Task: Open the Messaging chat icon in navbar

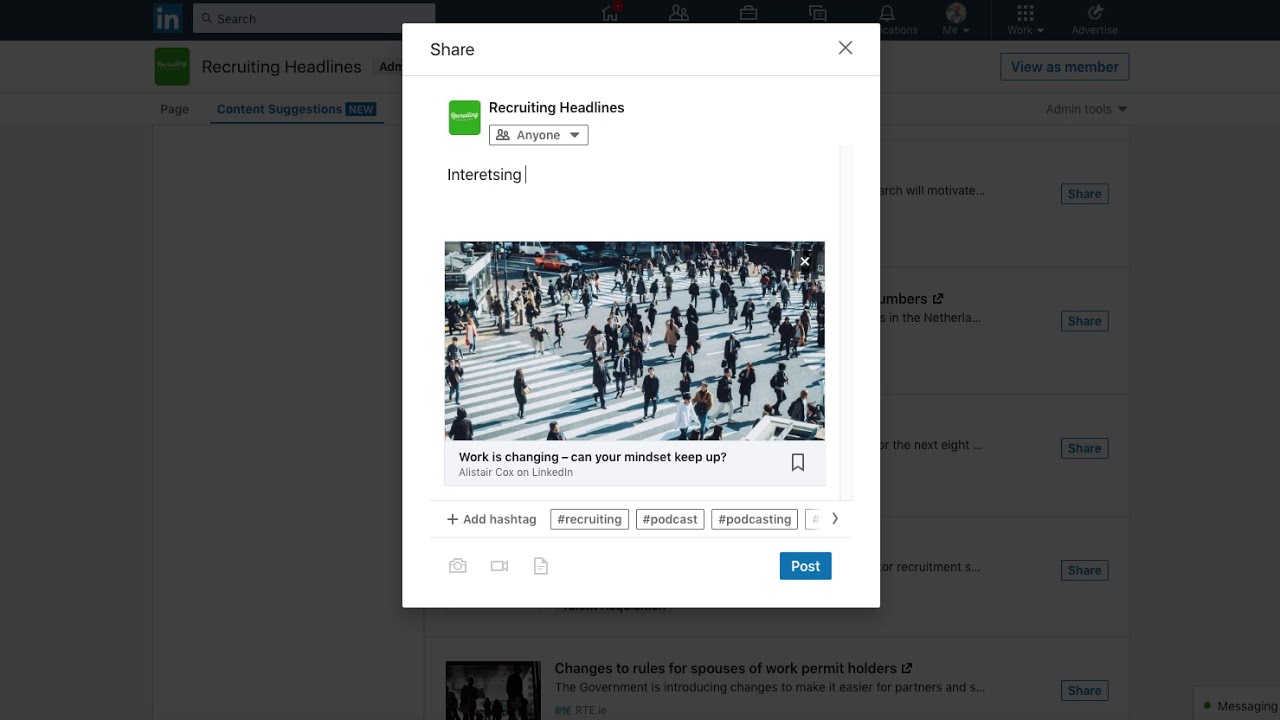Action: [x=818, y=13]
